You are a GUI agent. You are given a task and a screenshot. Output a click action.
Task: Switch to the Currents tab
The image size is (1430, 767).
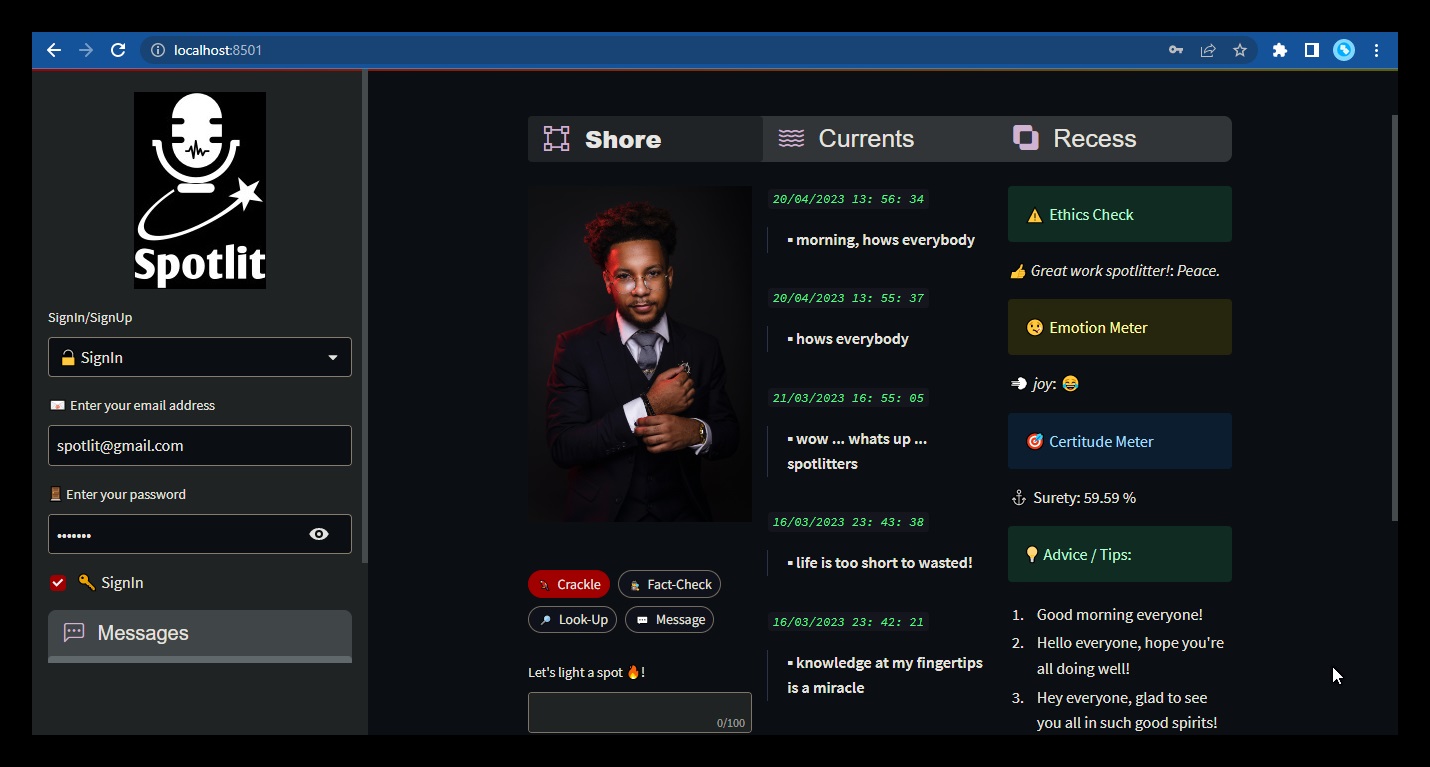[865, 139]
